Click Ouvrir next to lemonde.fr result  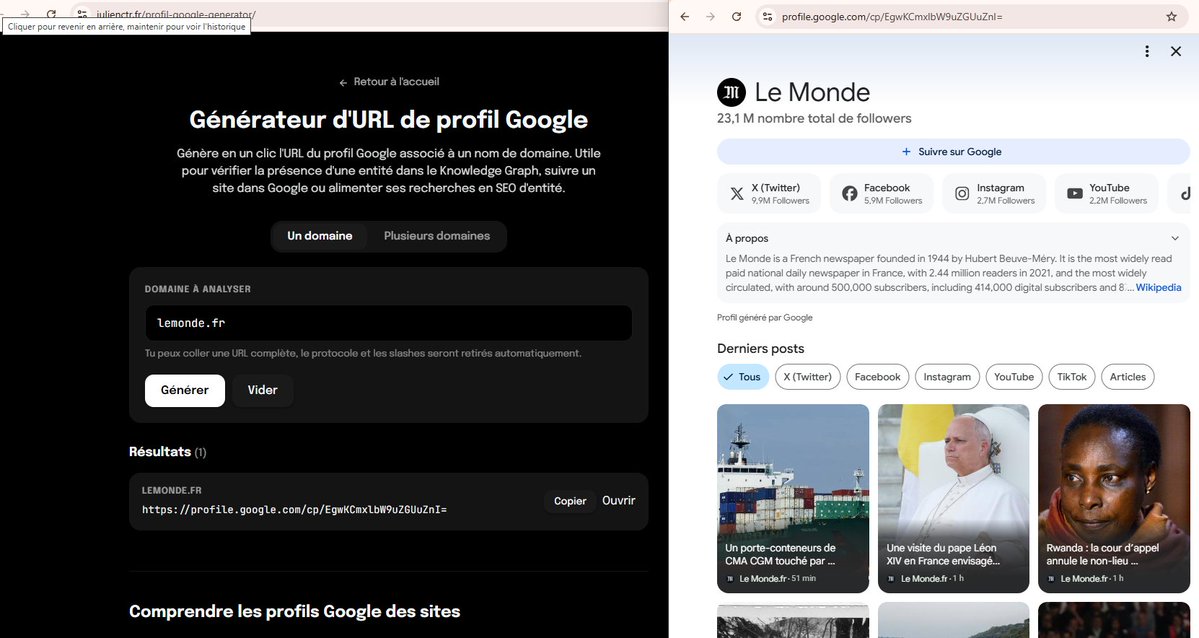pos(619,500)
